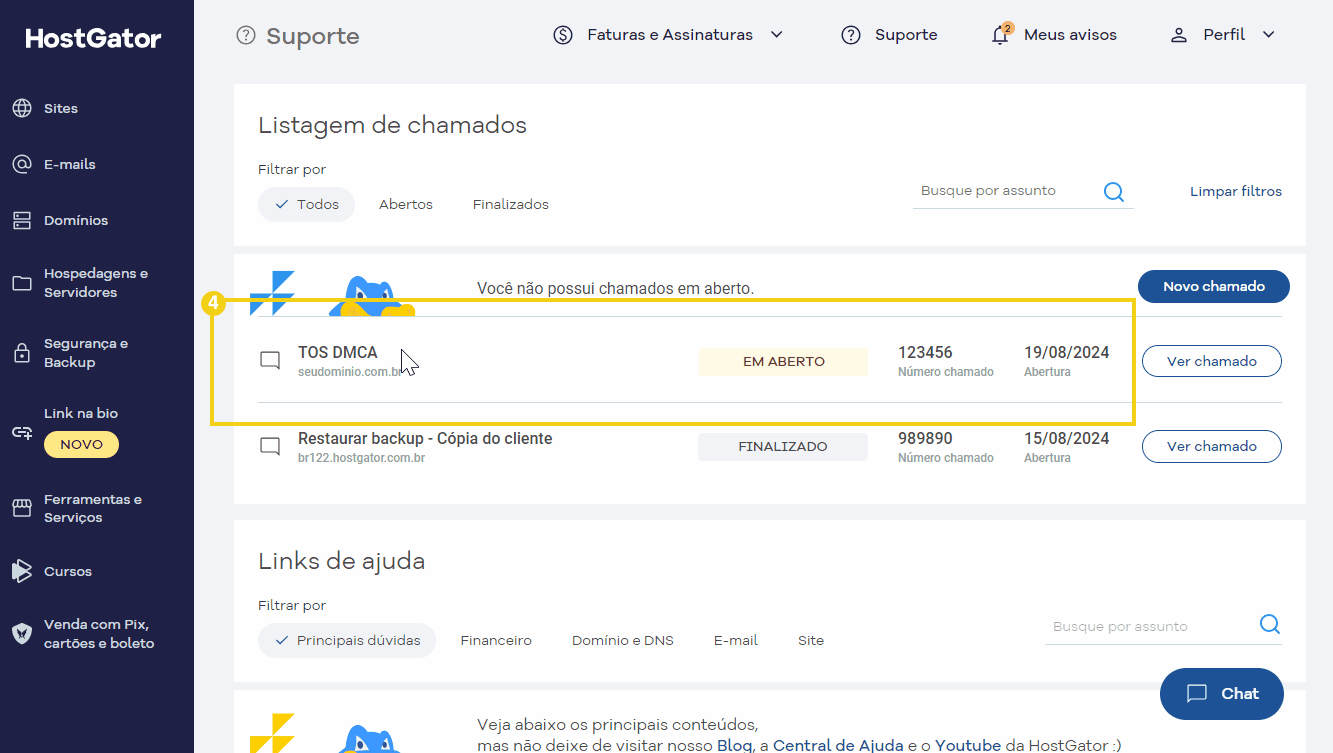Click the date 19/08/2024

[1067, 352]
